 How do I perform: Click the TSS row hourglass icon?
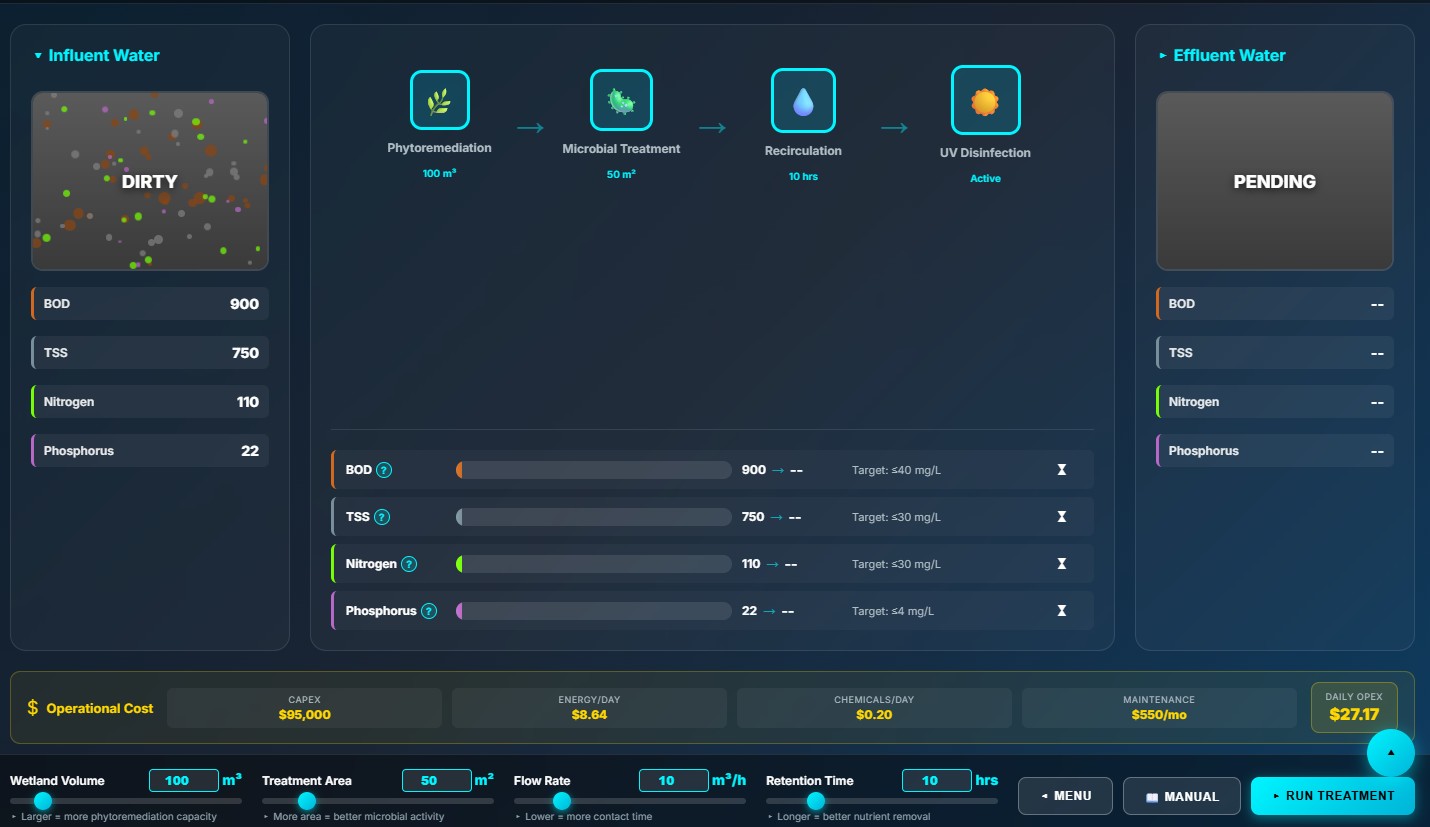point(1061,516)
